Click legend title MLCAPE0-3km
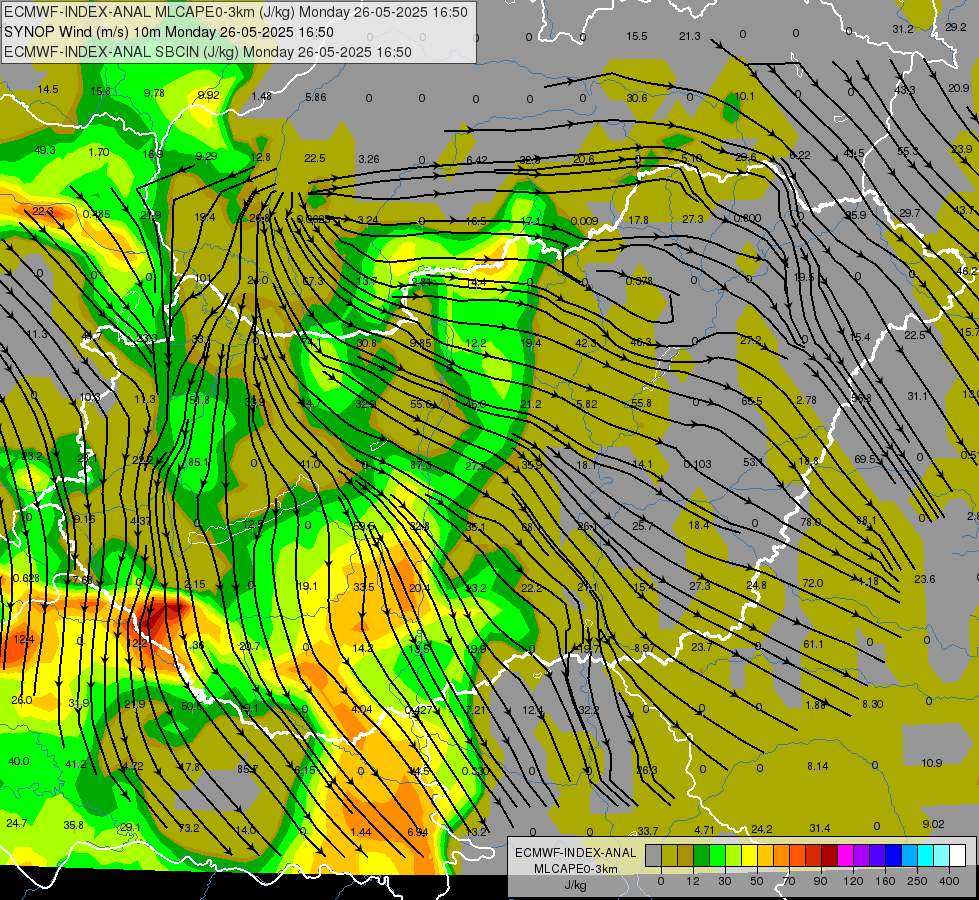 tap(576, 869)
